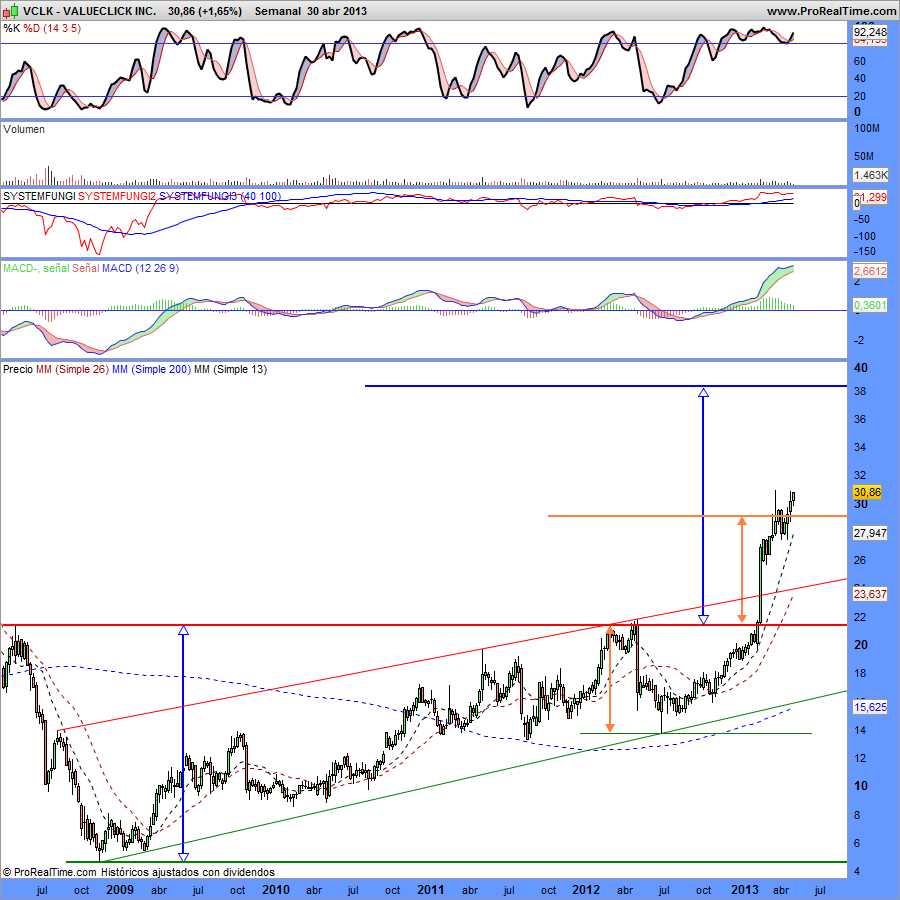Click the 2012 year on time axis
Screen dimensions: 900x900
[x=586, y=890]
